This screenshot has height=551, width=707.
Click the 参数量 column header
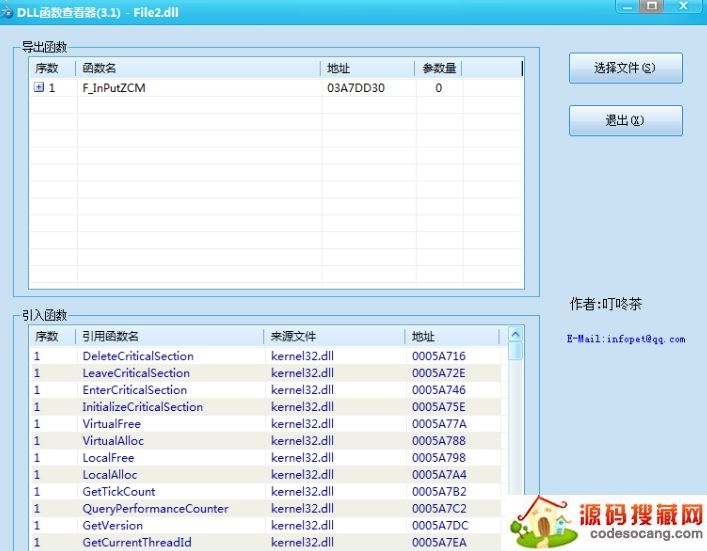pos(438,68)
